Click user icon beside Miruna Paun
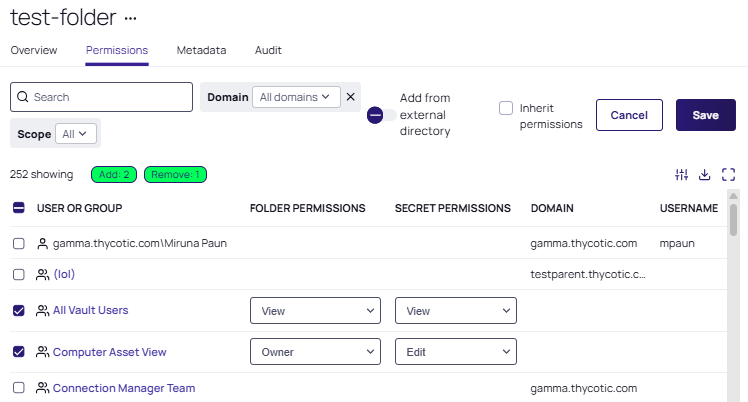Viewport: 748px width, 402px height. (x=42, y=244)
